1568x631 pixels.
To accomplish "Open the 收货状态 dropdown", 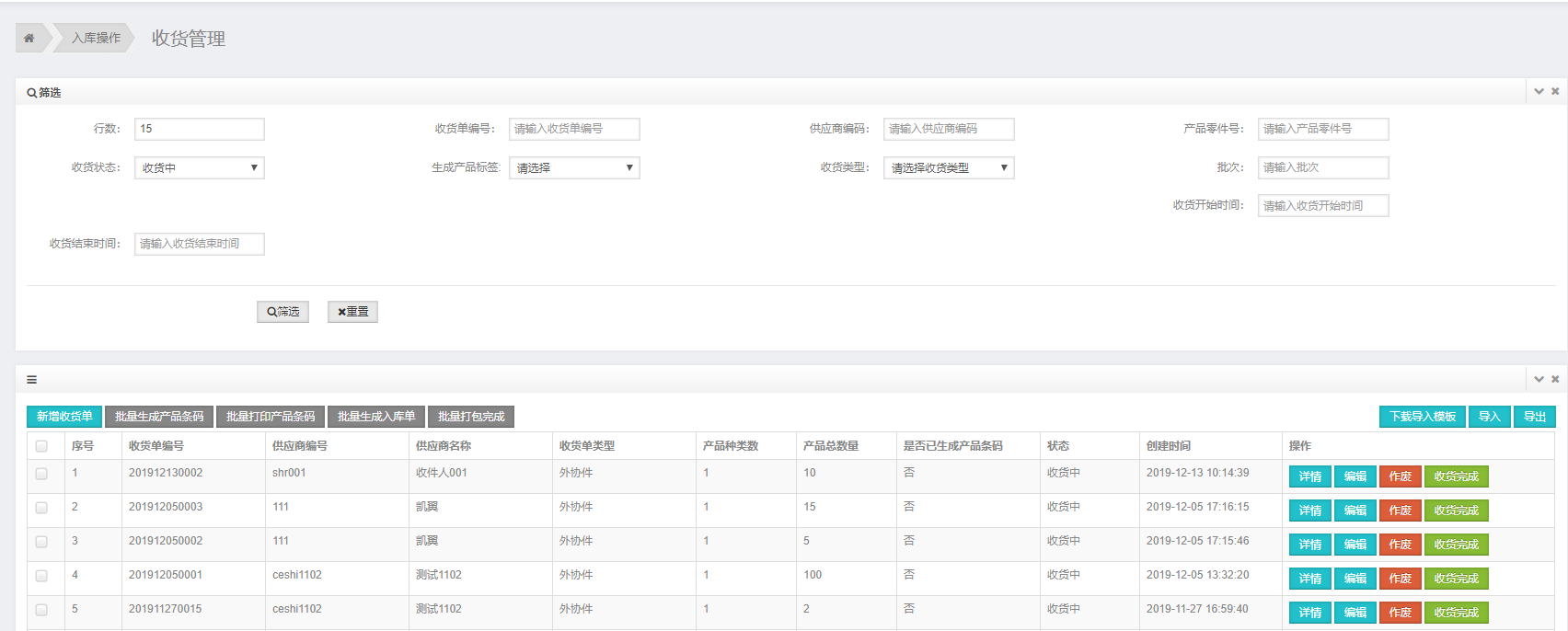I will [199, 167].
